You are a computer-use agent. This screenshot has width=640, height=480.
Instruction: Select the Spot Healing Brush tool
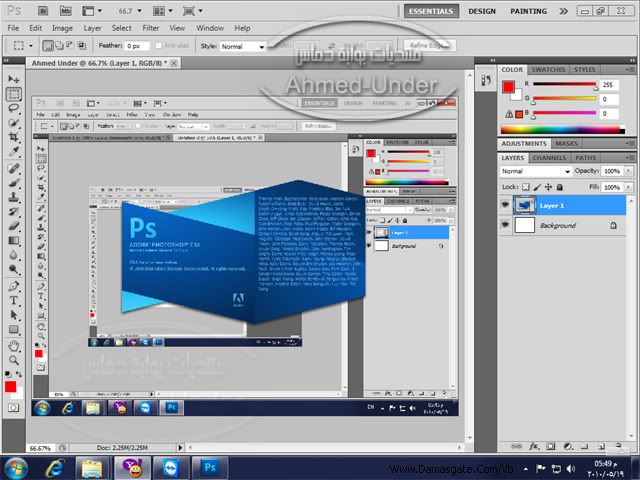[13, 168]
